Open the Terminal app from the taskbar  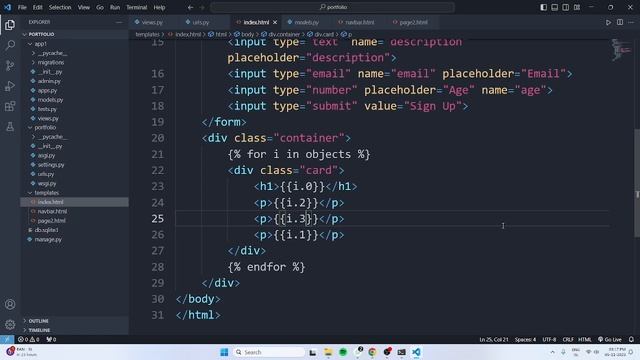[x=402, y=352]
